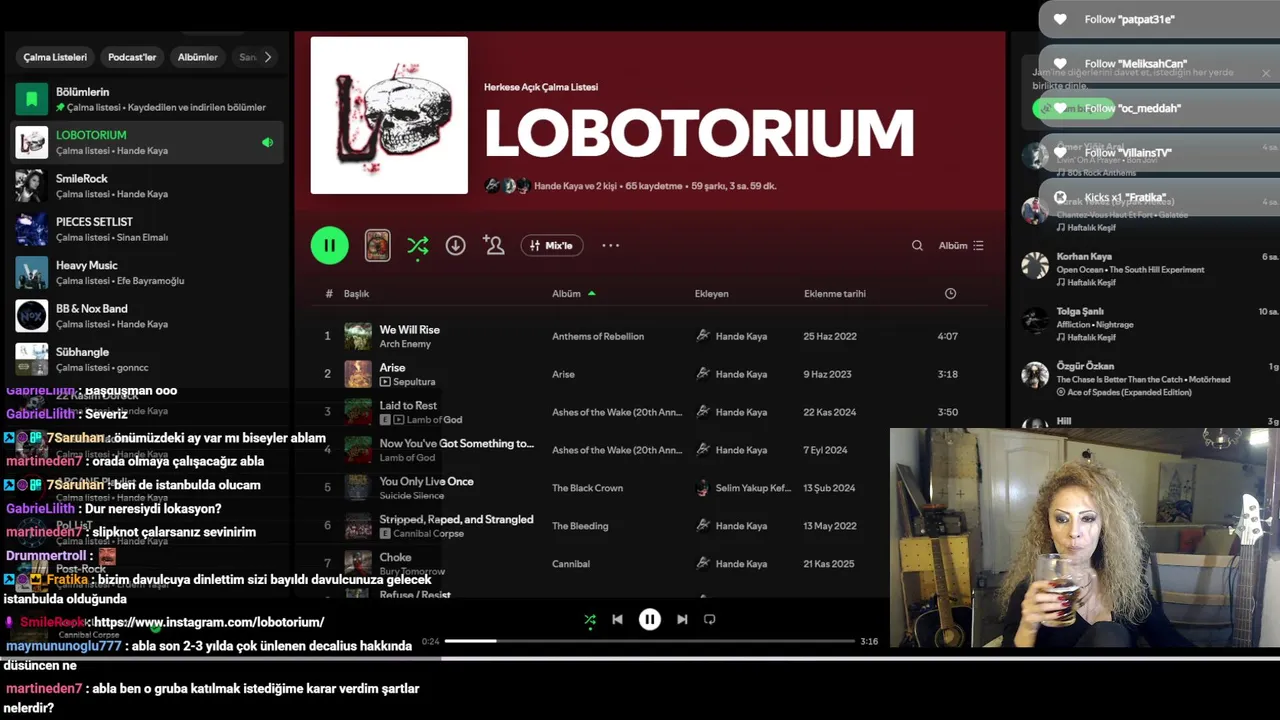Image resolution: width=1280 pixels, height=720 pixels.
Task: Open the Mix'le option
Action: point(552,245)
